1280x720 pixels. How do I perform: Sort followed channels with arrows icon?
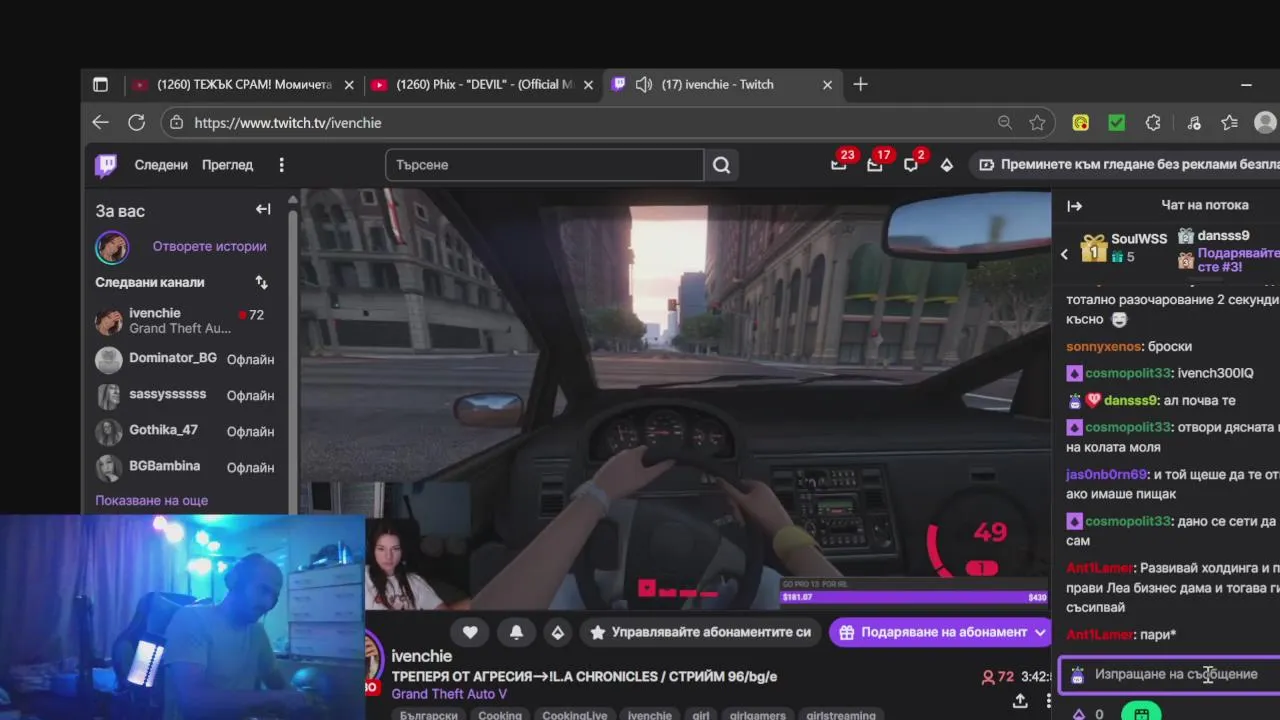click(x=261, y=282)
